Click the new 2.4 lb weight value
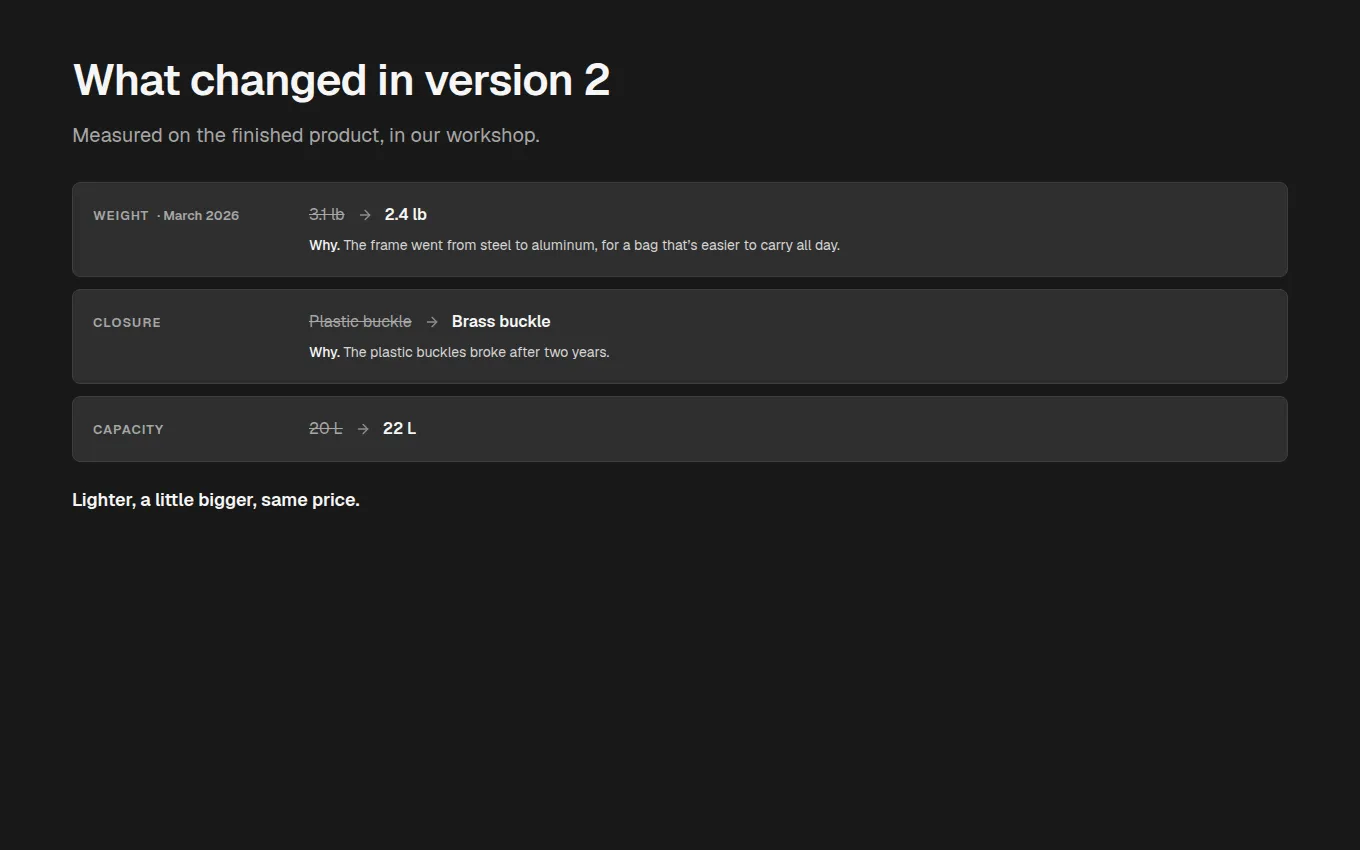This screenshot has height=850, width=1360. click(406, 215)
